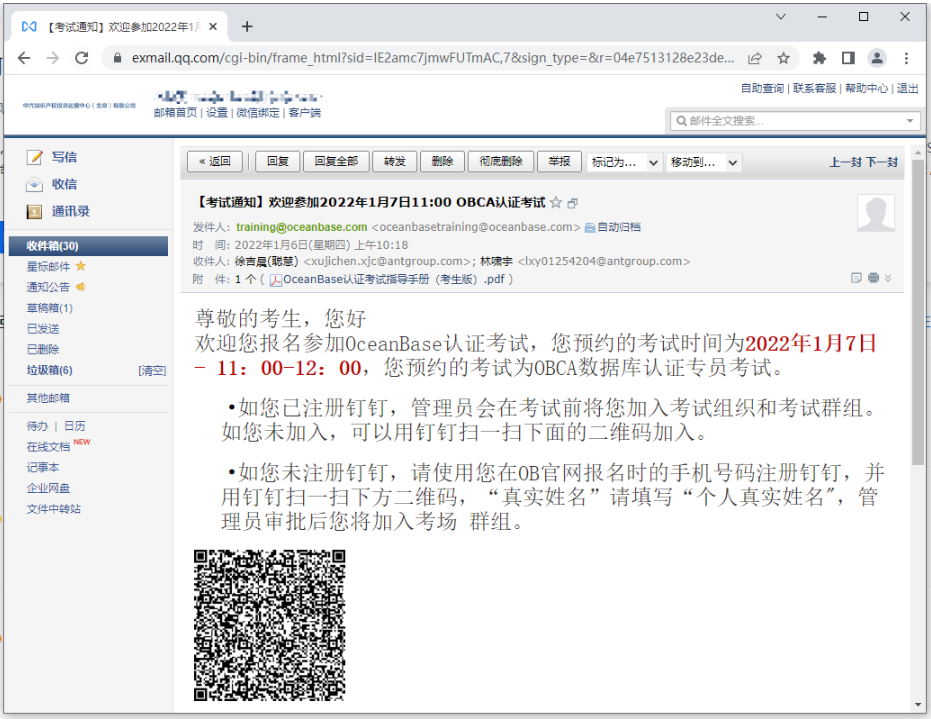Open 企业网盘 enterprise drive
931x719 pixels.
[x=48, y=489]
